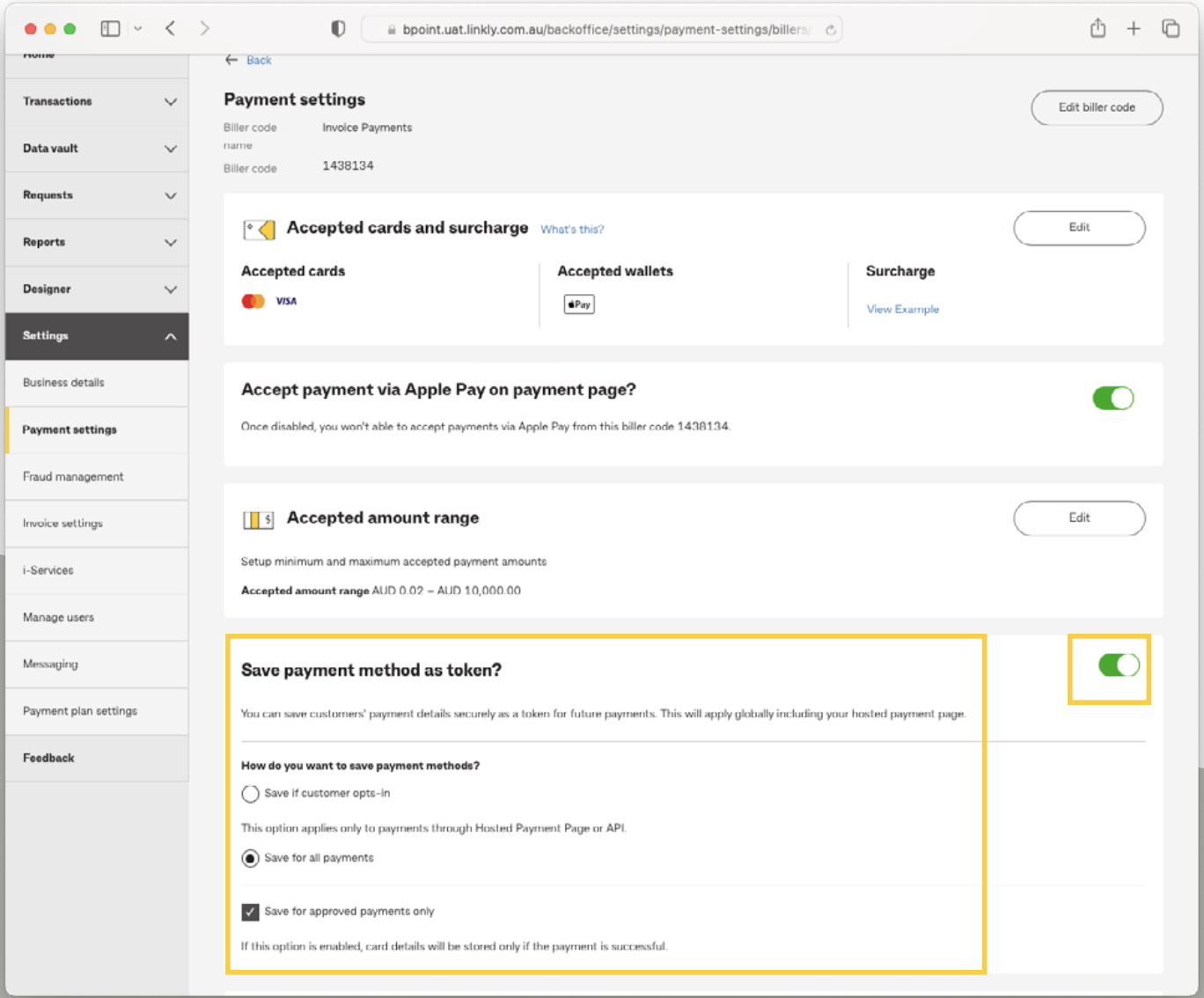The image size is (1204, 998).
Task: Open the View Example surcharge link
Action: click(x=902, y=309)
